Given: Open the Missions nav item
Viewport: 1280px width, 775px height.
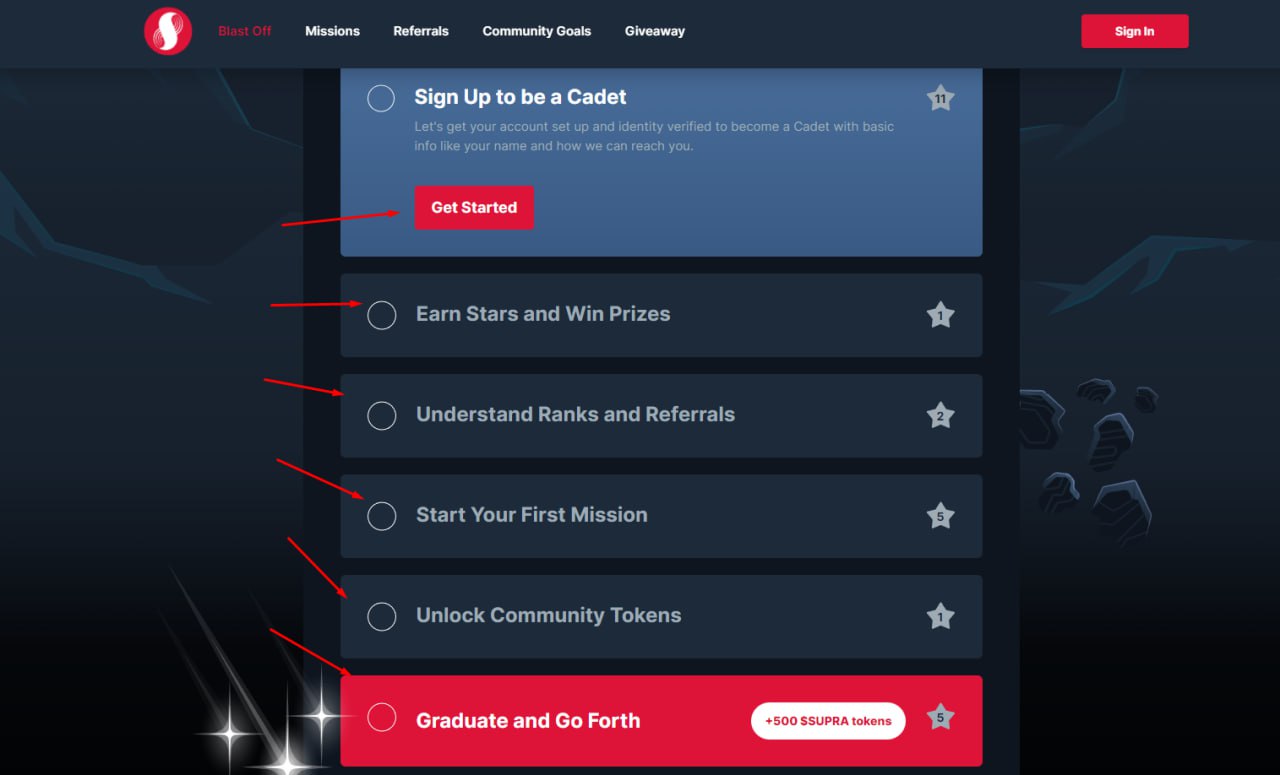Looking at the screenshot, I should (x=332, y=31).
